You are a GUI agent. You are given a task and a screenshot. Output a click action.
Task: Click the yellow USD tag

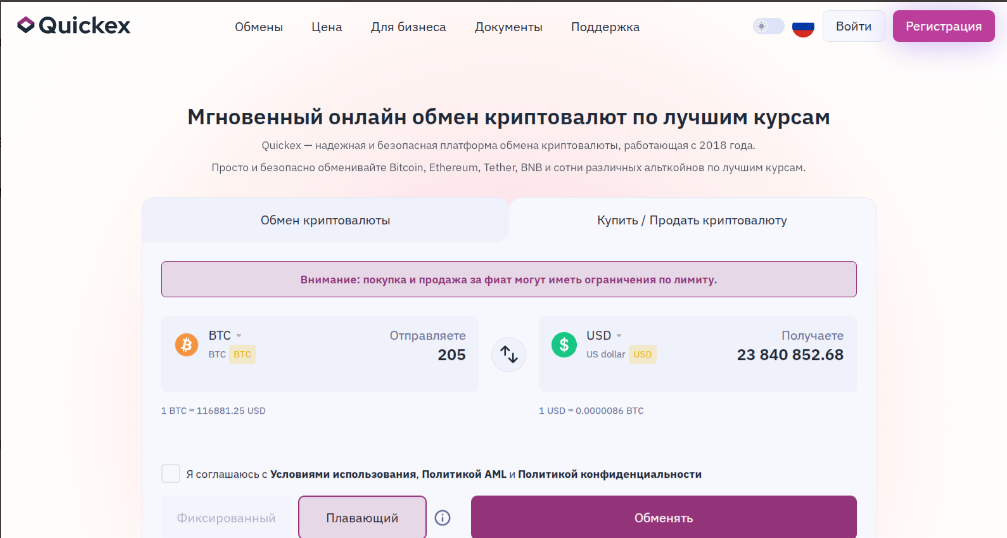click(x=642, y=354)
